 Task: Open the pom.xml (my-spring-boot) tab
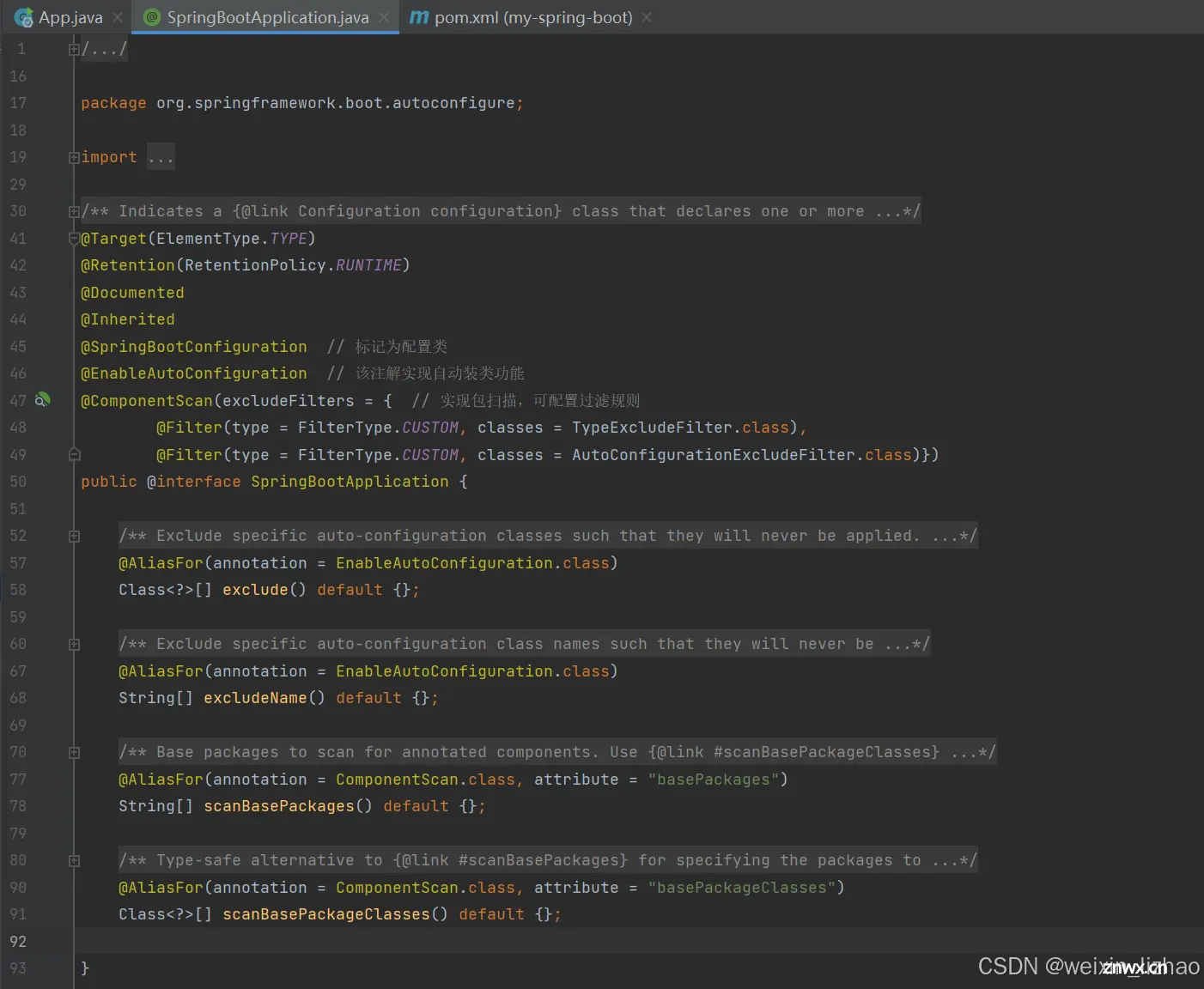532,17
